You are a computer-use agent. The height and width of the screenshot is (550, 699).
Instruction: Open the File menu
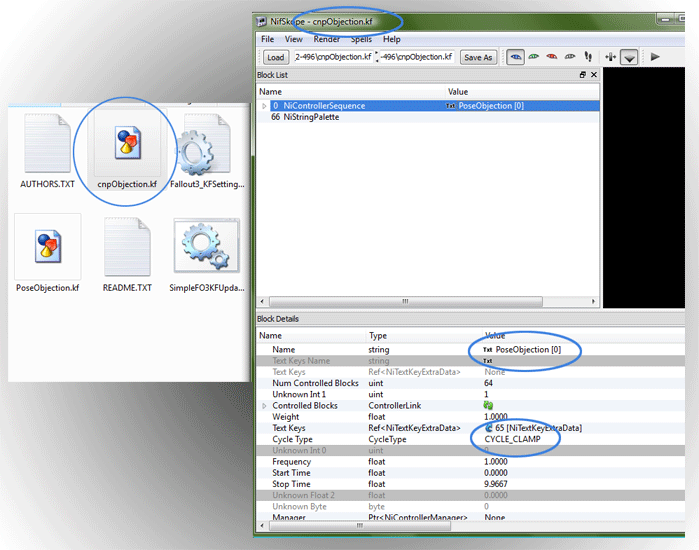[267, 39]
